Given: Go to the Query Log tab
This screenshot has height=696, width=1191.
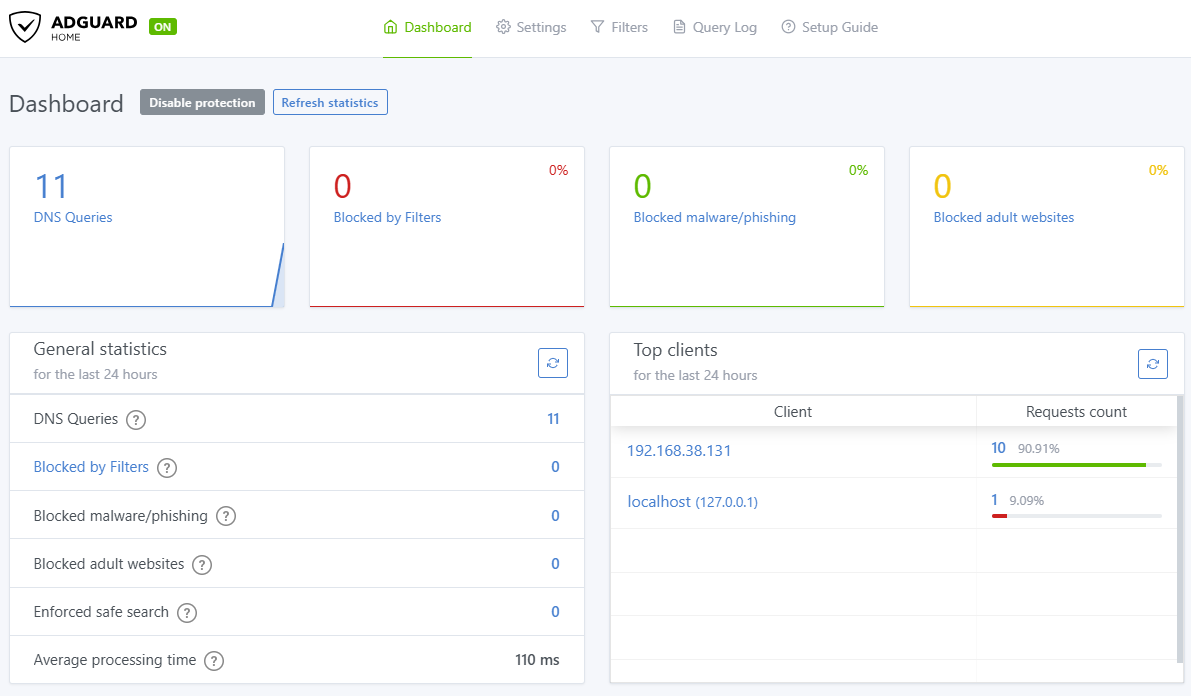Looking at the screenshot, I should (x=715, y=27).
